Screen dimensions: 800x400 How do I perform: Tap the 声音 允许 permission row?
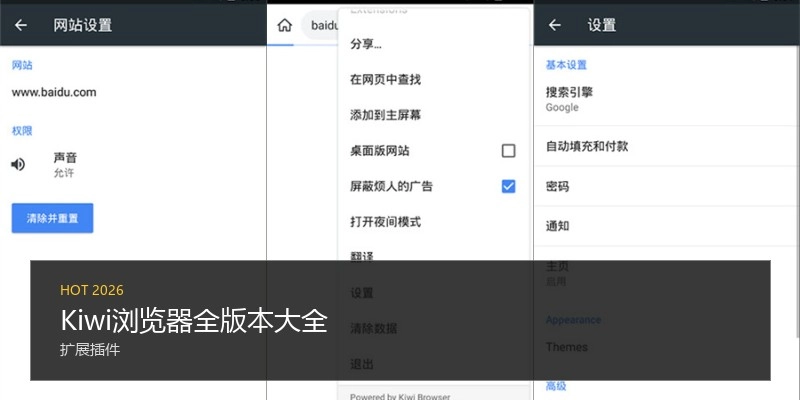click(x=133, y=165)
